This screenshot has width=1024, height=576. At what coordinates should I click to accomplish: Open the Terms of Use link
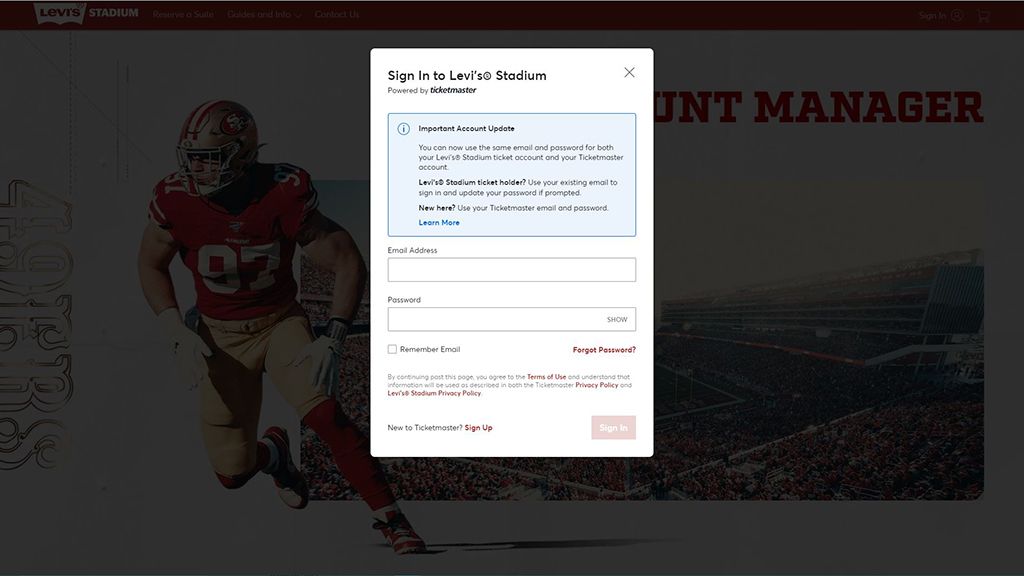[547, 377]
